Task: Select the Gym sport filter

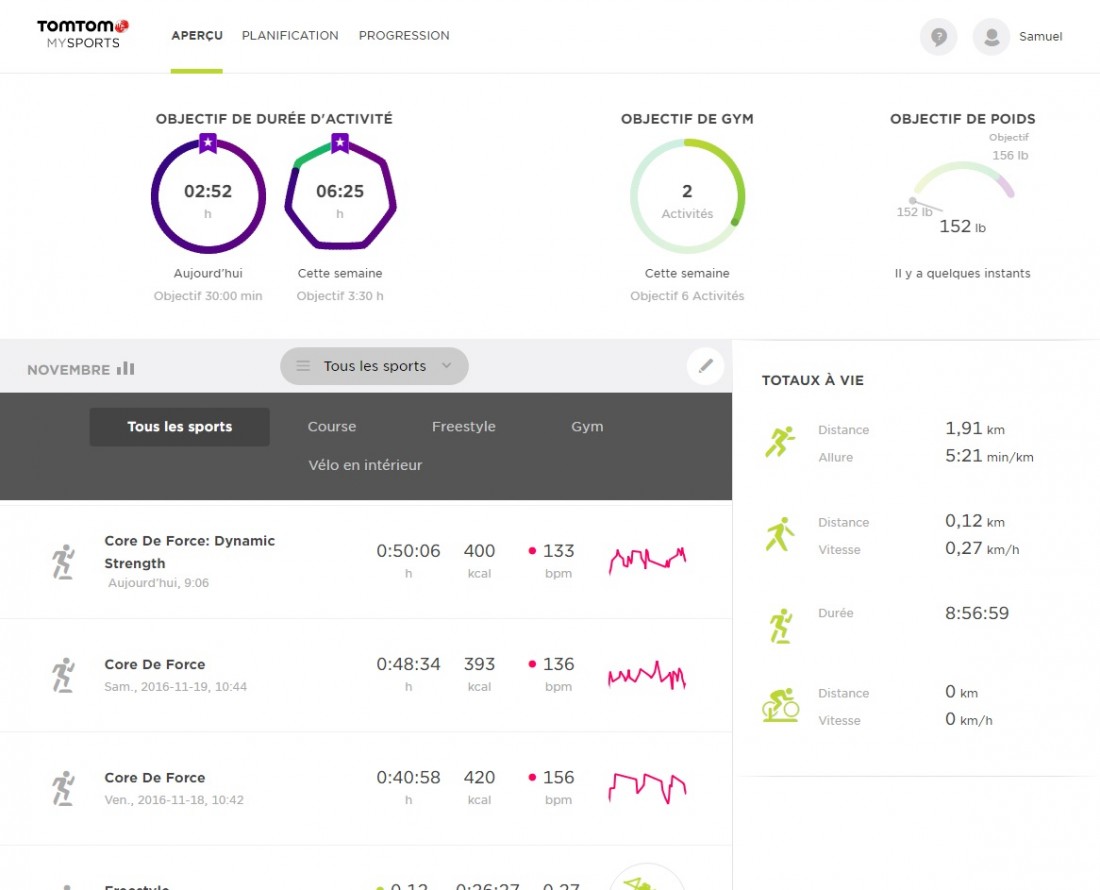Action: [x=587, y=427]
